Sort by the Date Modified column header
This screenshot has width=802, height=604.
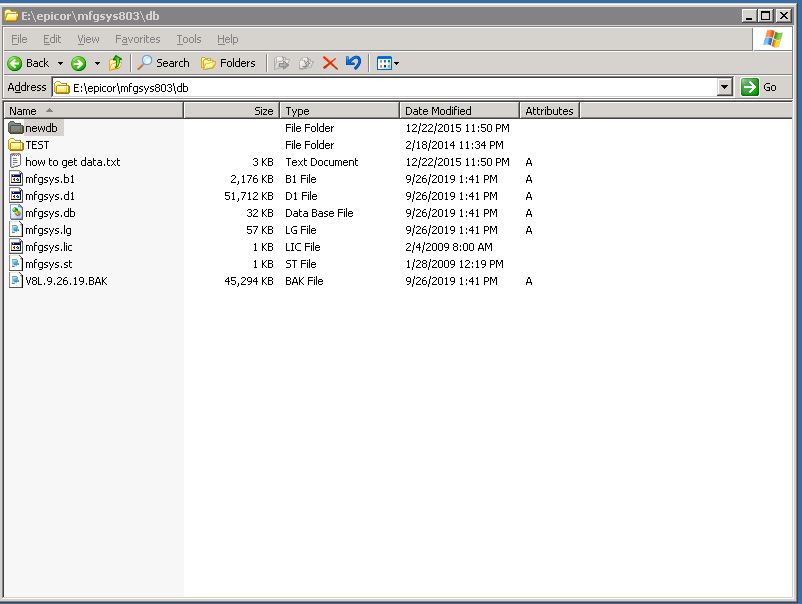click(x=459, y=110)
